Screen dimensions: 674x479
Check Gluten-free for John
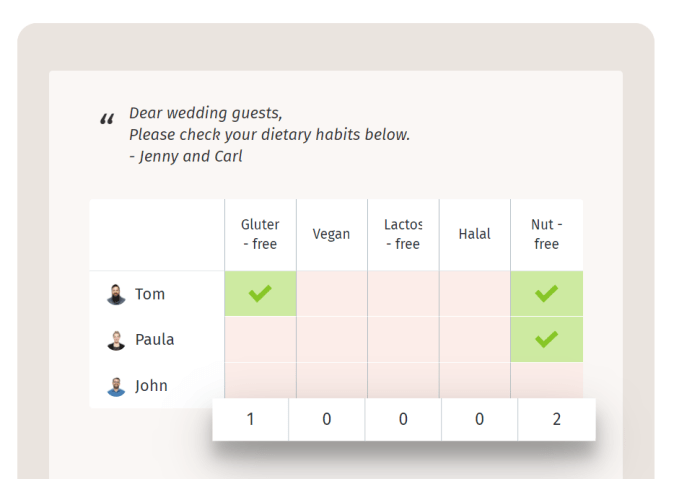260,380
